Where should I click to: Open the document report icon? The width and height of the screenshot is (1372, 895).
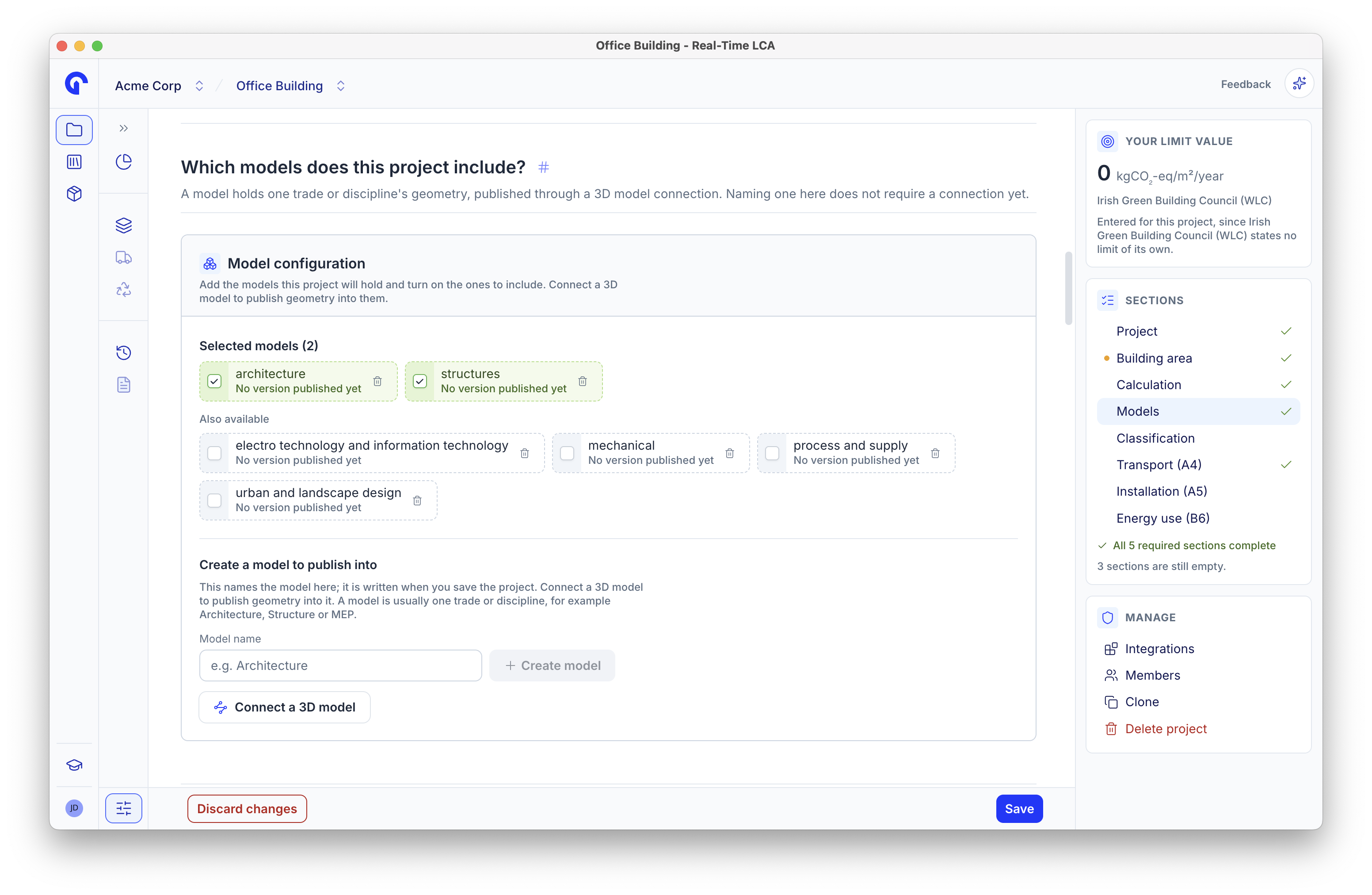123,385
